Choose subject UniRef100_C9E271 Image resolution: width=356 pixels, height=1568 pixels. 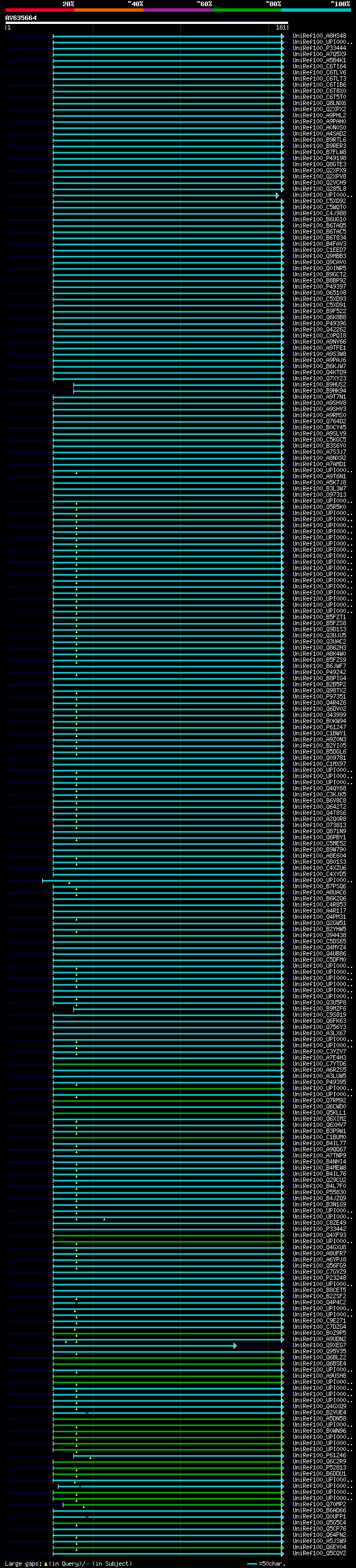click(319, 1320)
